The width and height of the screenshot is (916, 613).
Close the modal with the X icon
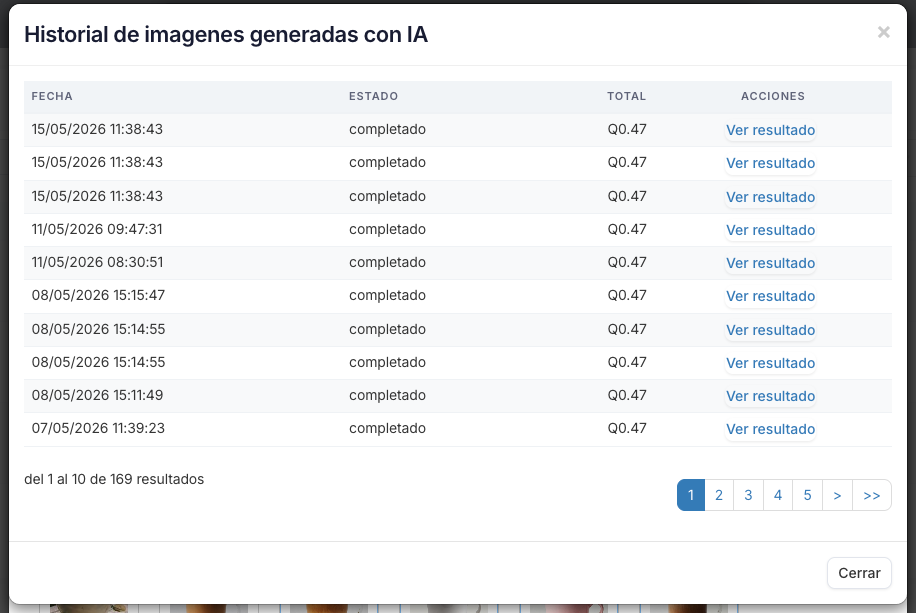[x=883, y=32]
